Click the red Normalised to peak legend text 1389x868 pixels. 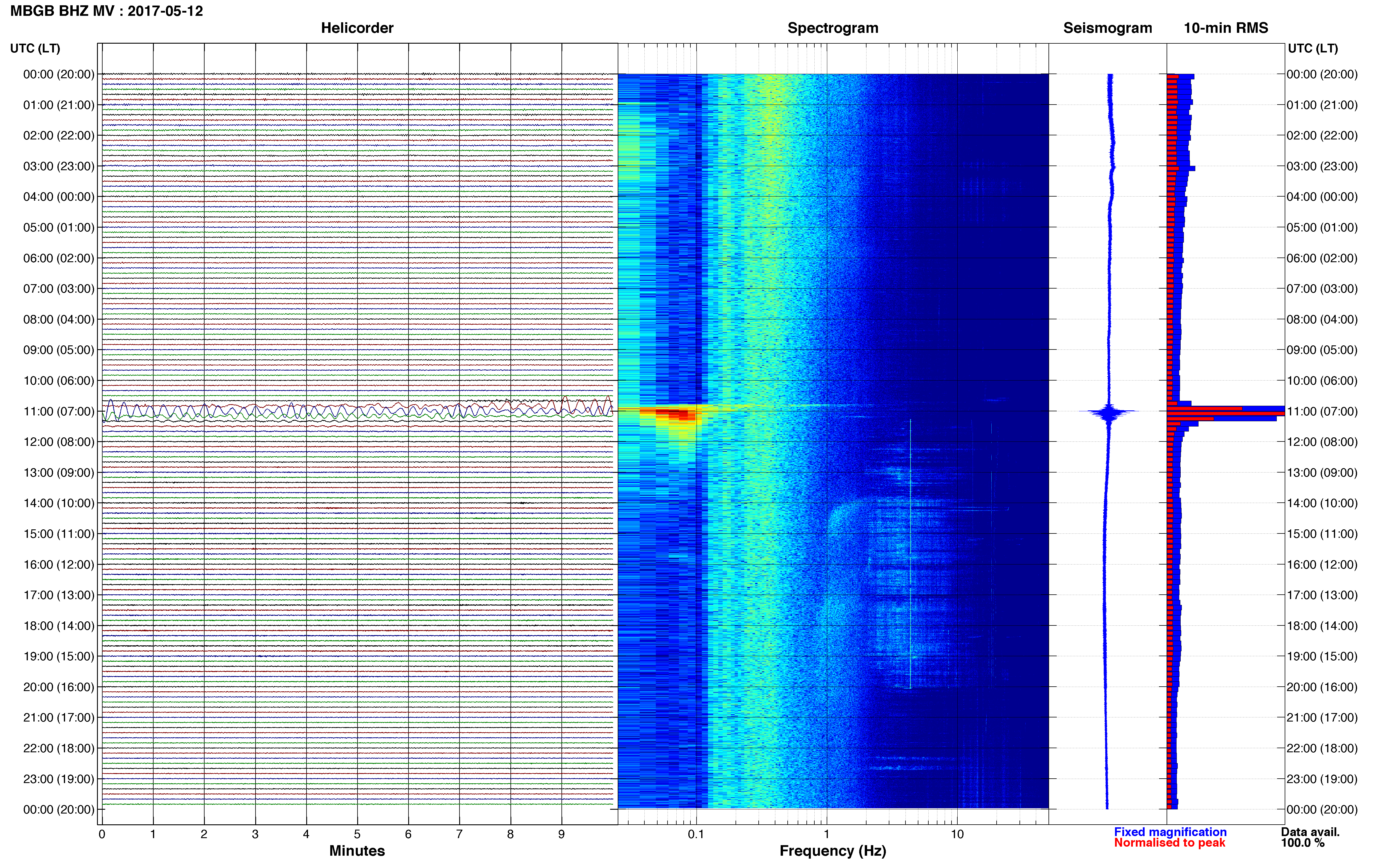(x=1170, y=843)
